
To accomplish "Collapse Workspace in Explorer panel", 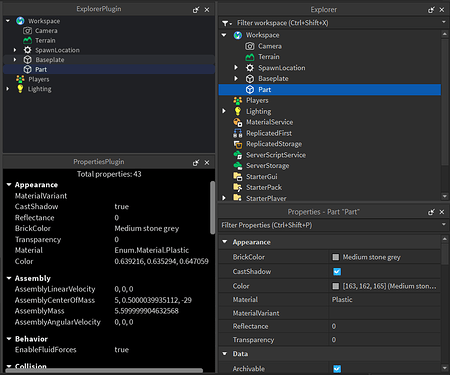I will click(x=224, y=35).
